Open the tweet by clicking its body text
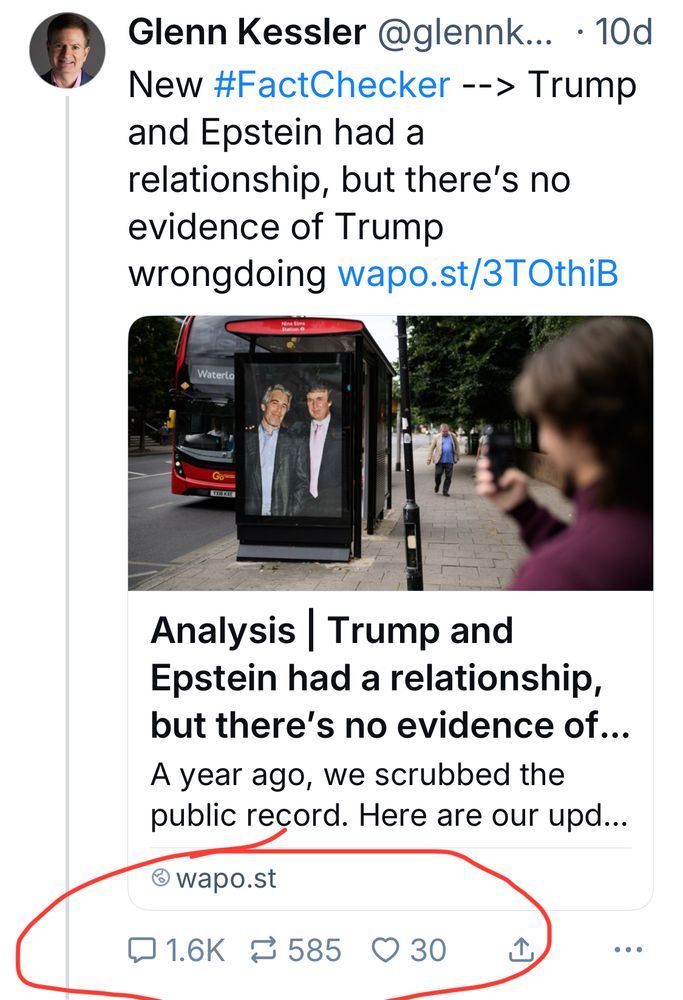This screenshot has height=1000, width=683. 382,179
